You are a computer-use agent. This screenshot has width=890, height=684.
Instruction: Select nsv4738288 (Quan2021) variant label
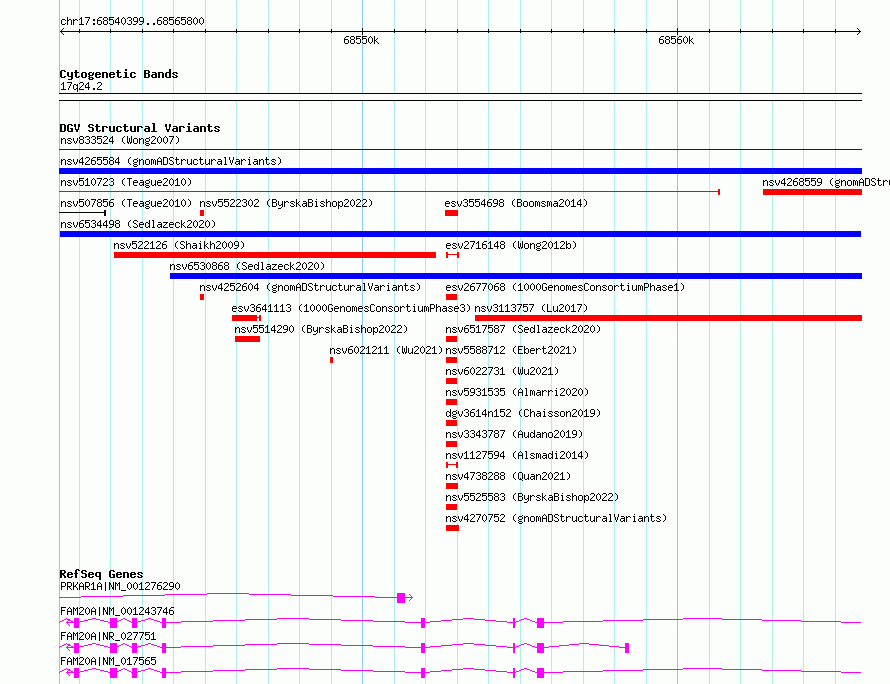508,476
